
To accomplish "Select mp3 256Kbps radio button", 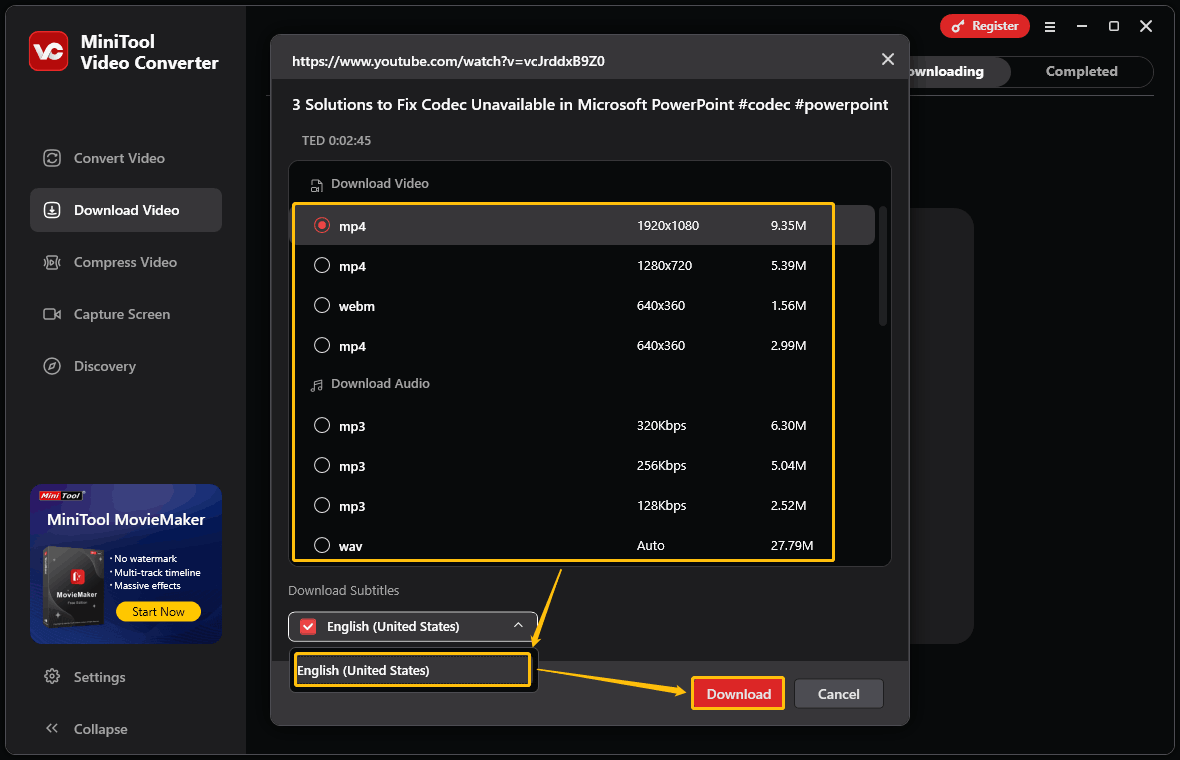I will click(322, 465).
